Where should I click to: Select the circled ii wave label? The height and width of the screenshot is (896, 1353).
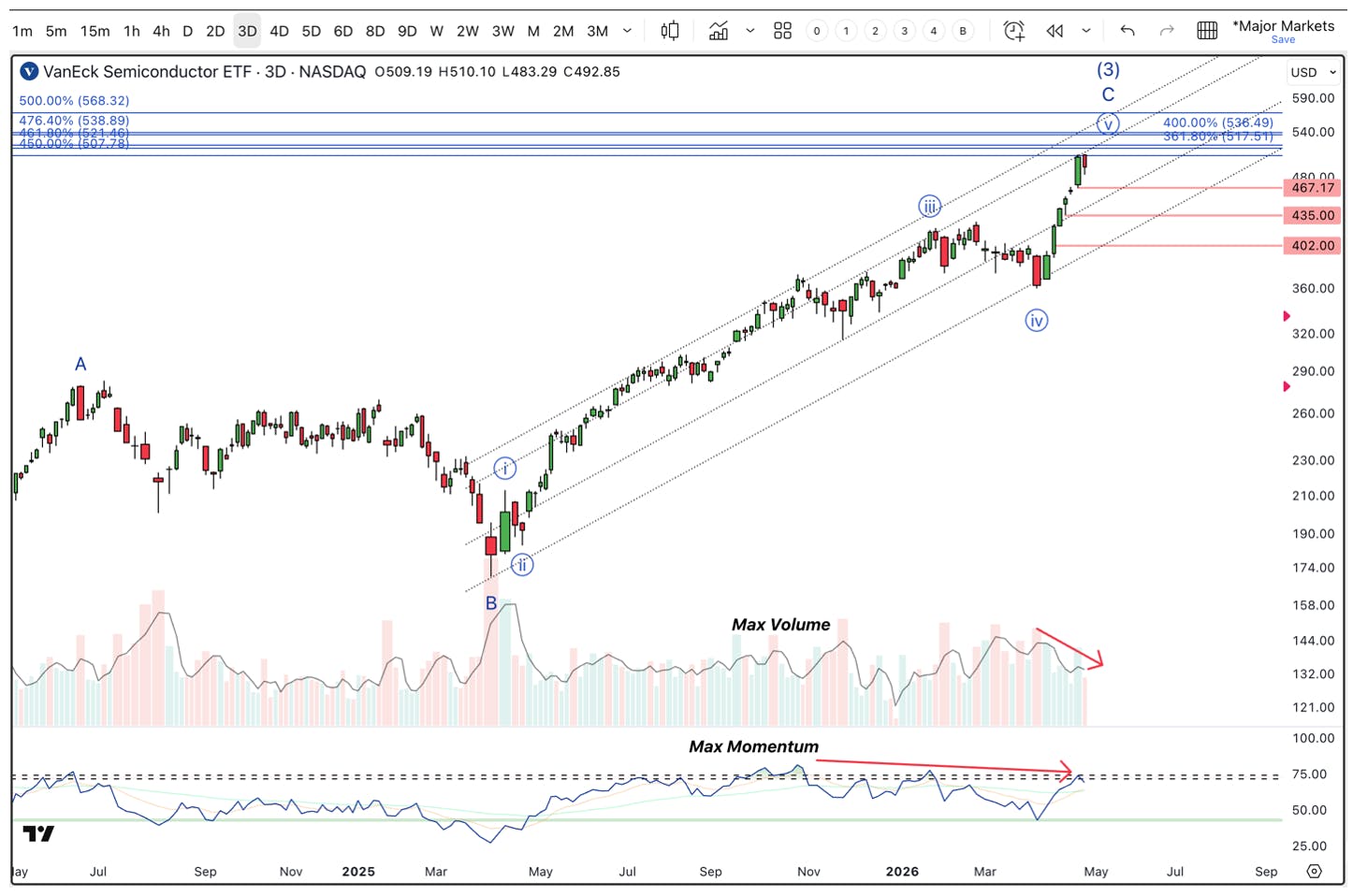point(522,565)
